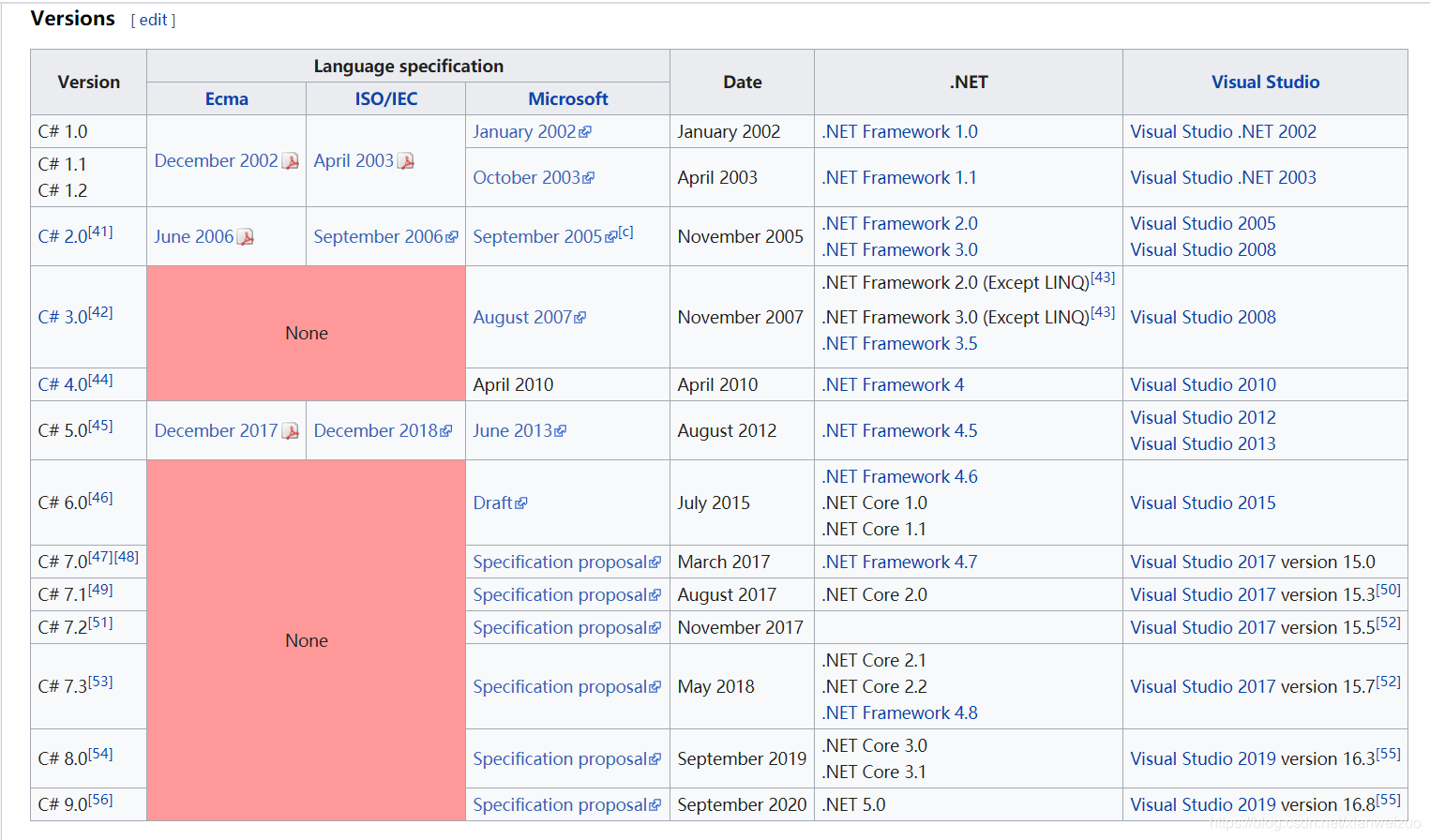Click footnote [c] after September 2005
The height and width of the screenshot is (840, 1430).
(626, 232)
